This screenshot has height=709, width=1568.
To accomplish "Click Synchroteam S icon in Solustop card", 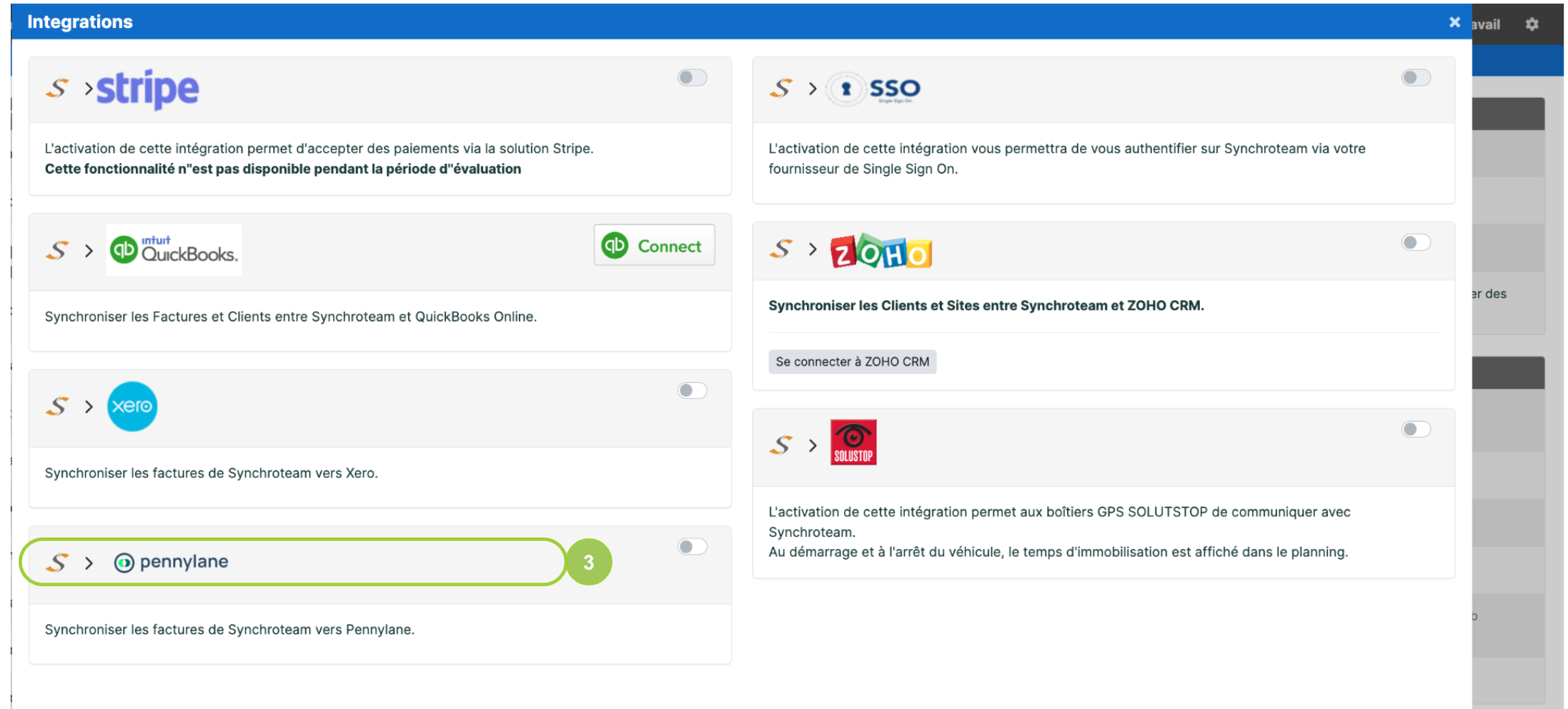I will pos(781,445).
